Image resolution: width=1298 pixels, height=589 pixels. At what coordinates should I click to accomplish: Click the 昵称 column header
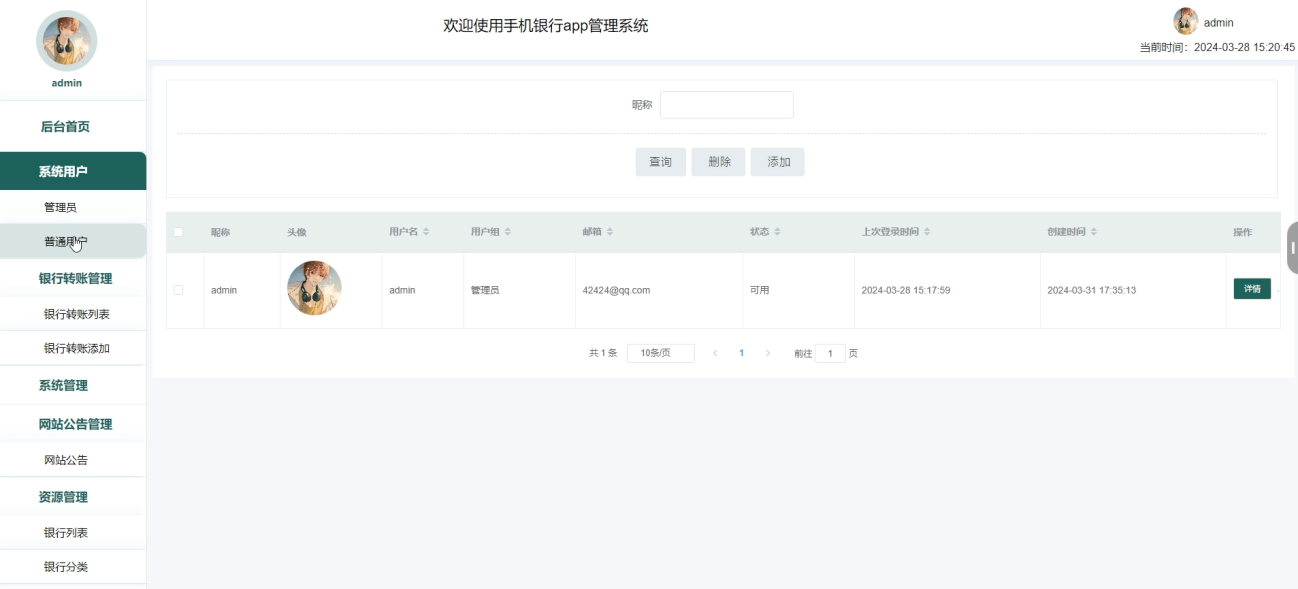coord(220,232)
